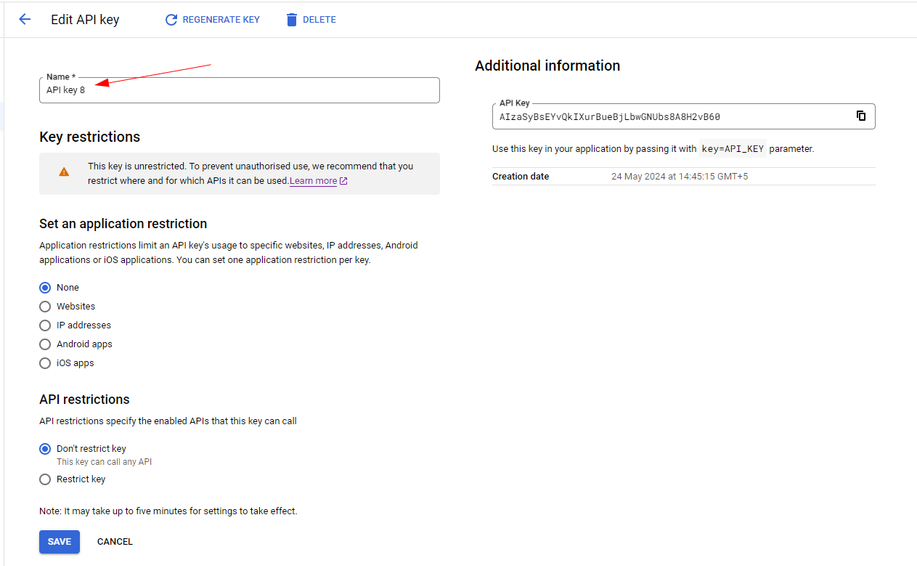Click the REGENERATE KEY text button
Screen dimensions: 917x566
point(221,20)
